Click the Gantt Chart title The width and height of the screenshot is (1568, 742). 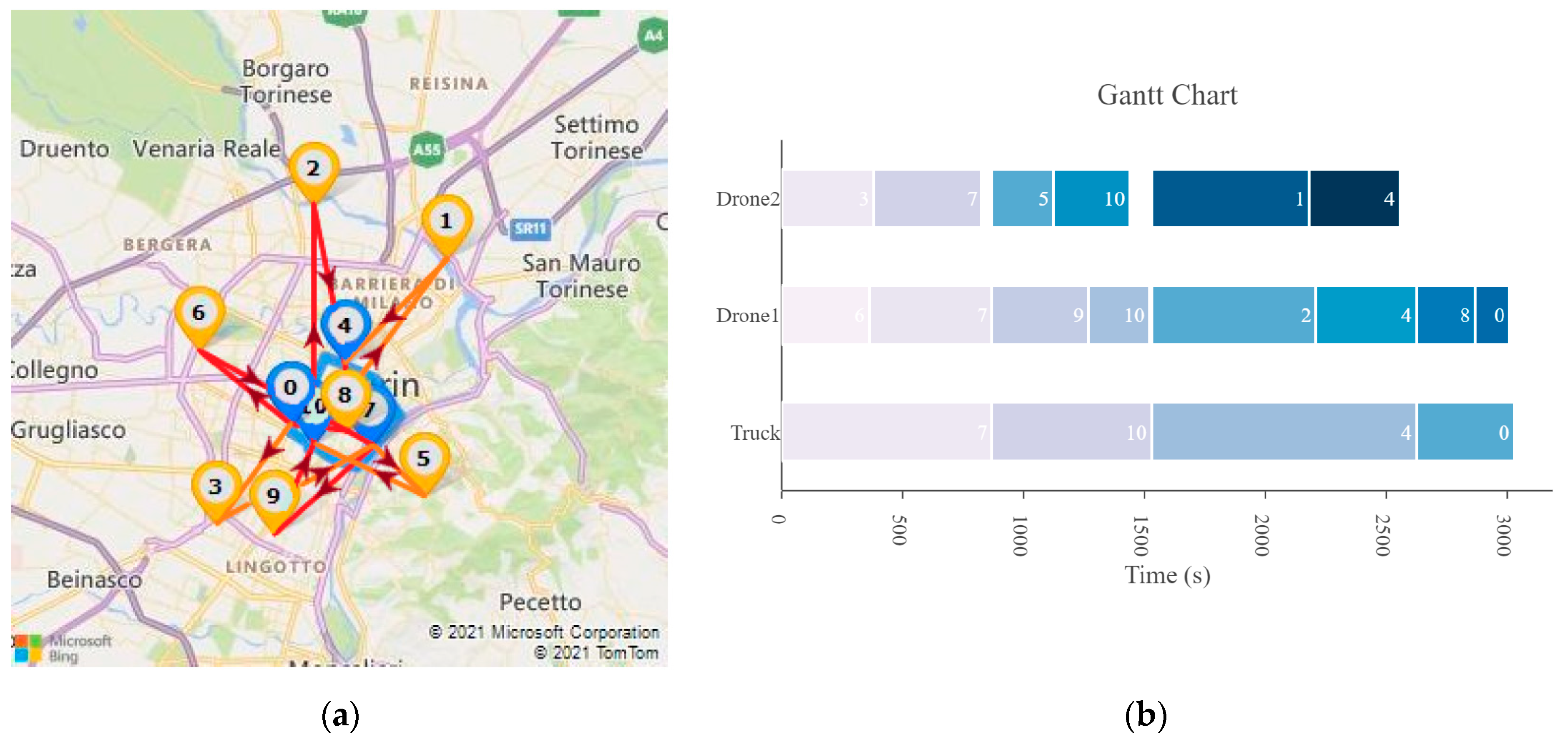[x=1167, y=95]
